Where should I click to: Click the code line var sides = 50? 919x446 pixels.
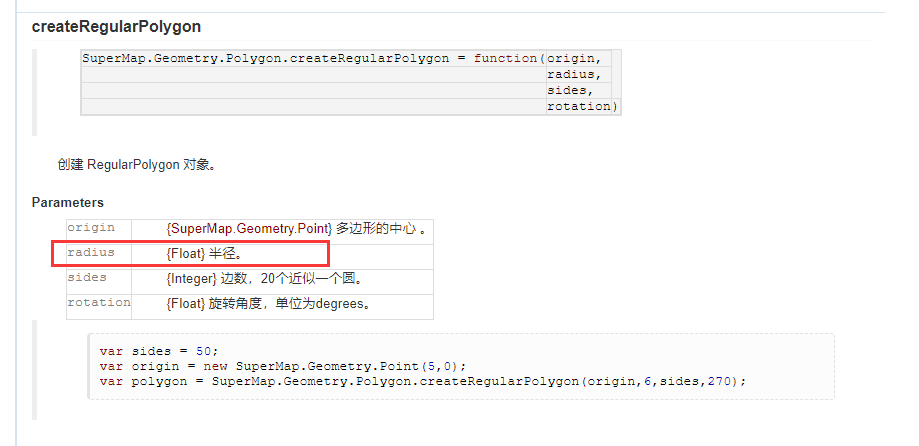[x=159, y=351]
